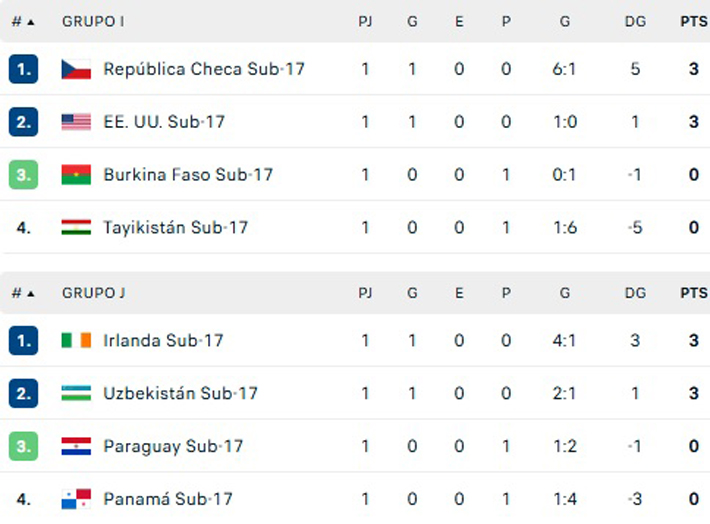Viewport: 710px width, 524px height.
Task: Click the Tajikistan flag icon
Action: tap(76, 228)
